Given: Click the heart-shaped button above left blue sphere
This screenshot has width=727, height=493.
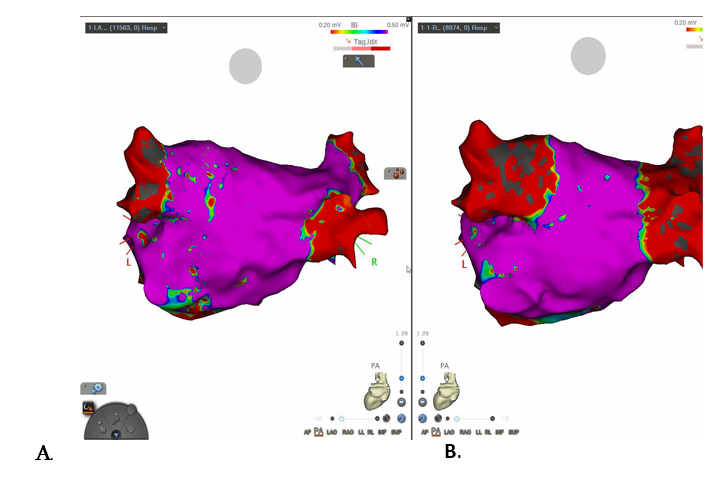Looking at the screenshot, I should (401, 404).
